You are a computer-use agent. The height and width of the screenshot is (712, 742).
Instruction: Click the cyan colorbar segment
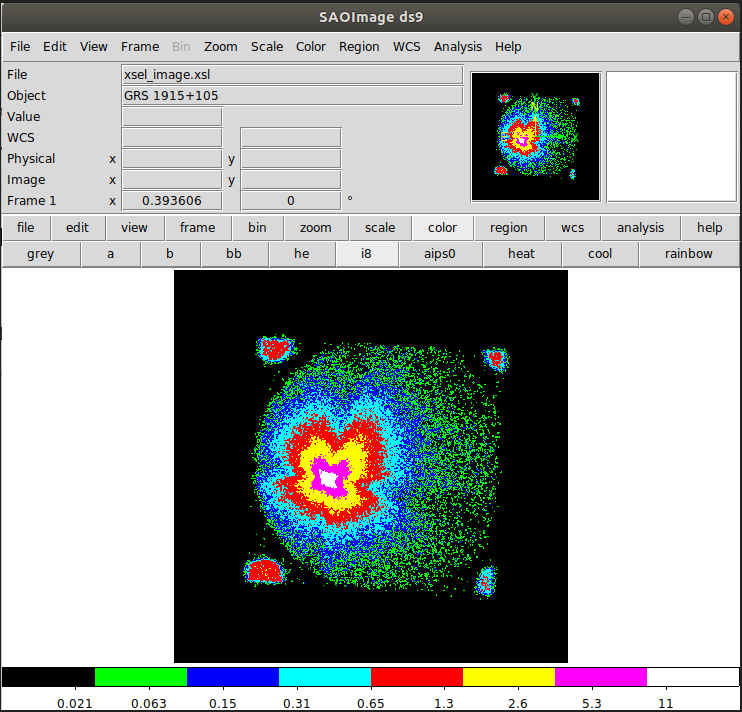325,677
